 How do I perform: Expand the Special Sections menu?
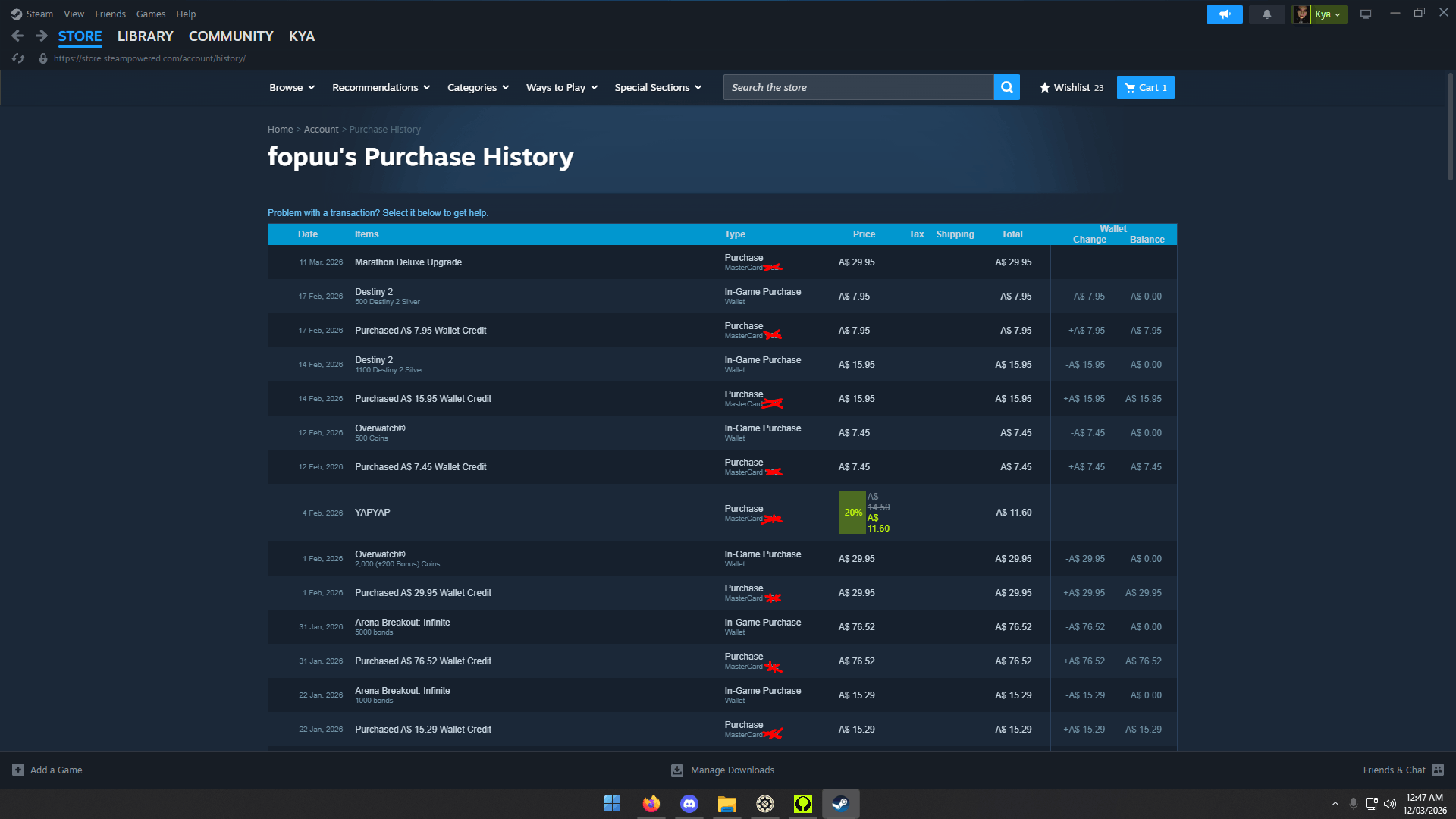click(x=657, y=87)
